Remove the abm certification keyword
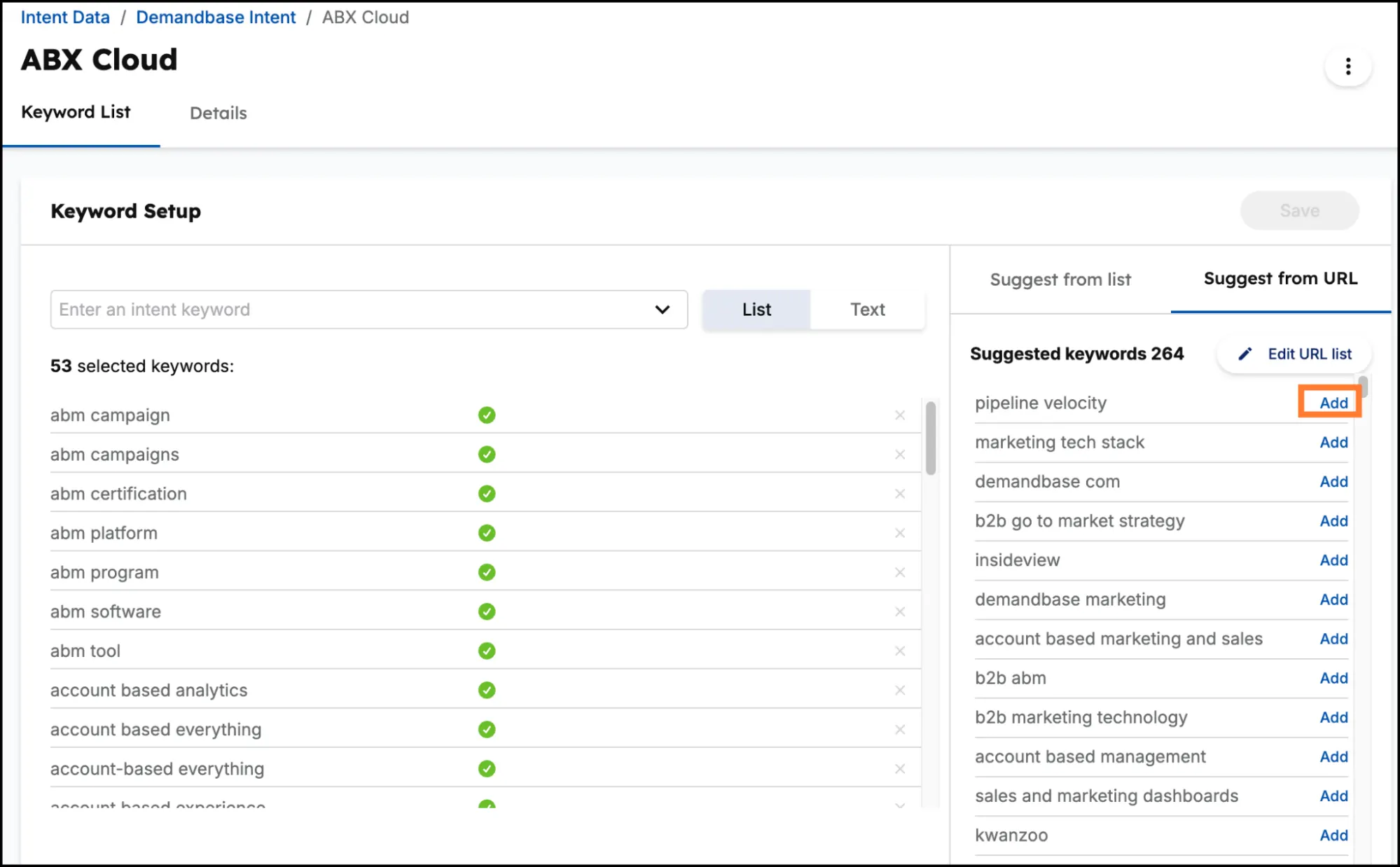This screenshot has width=1400, height=867. [x=900, y=494]
